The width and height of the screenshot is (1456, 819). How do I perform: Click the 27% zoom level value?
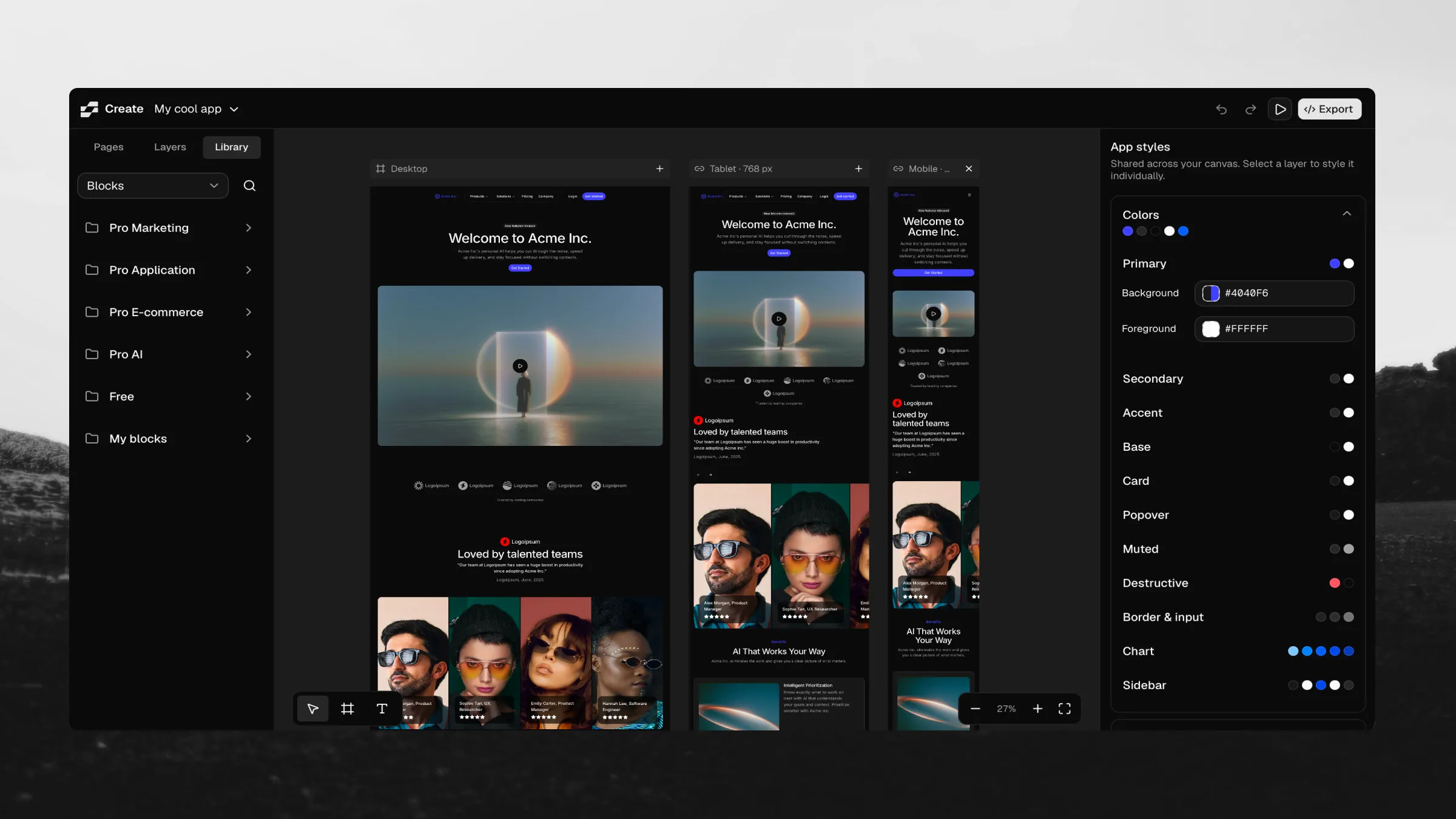pyautogui.click(x=1006, y=709)
